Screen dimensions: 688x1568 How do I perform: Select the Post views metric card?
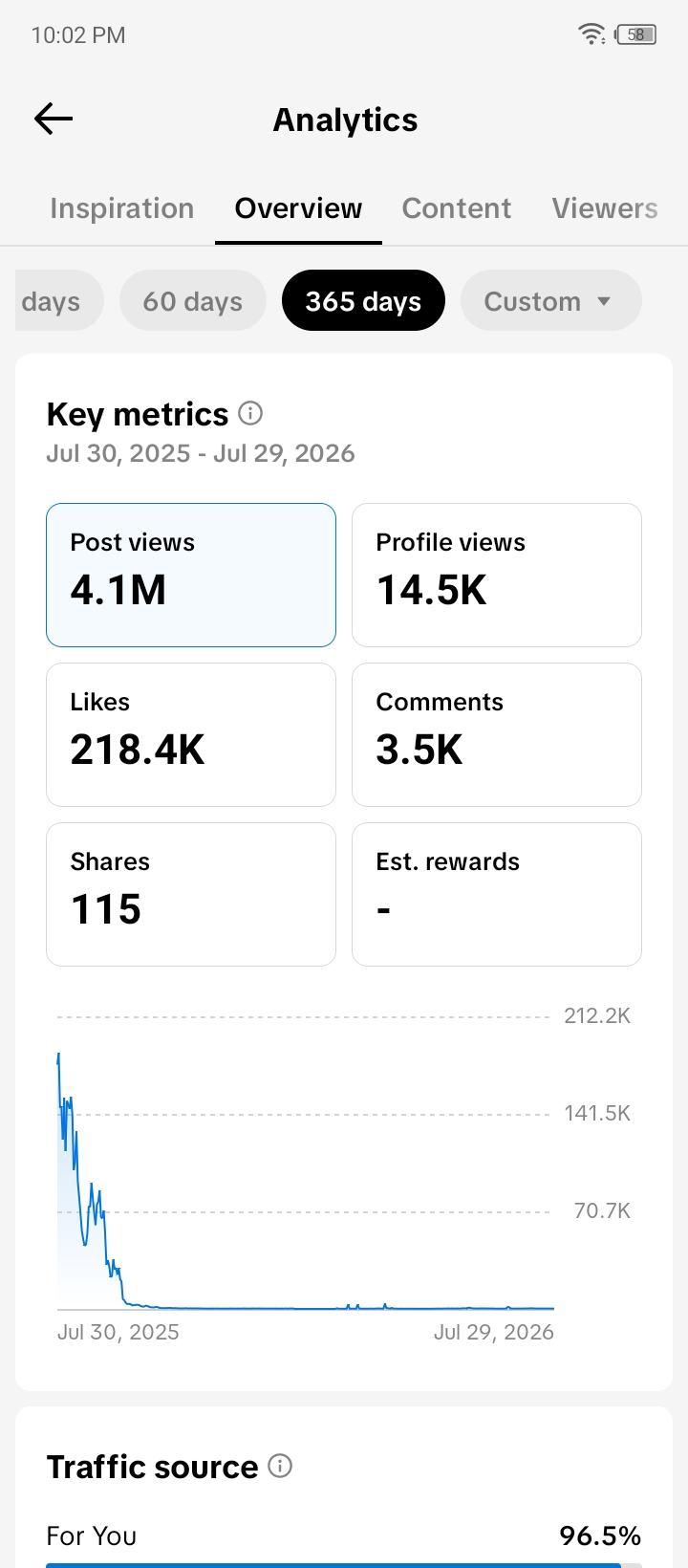(x=191, y=575)
